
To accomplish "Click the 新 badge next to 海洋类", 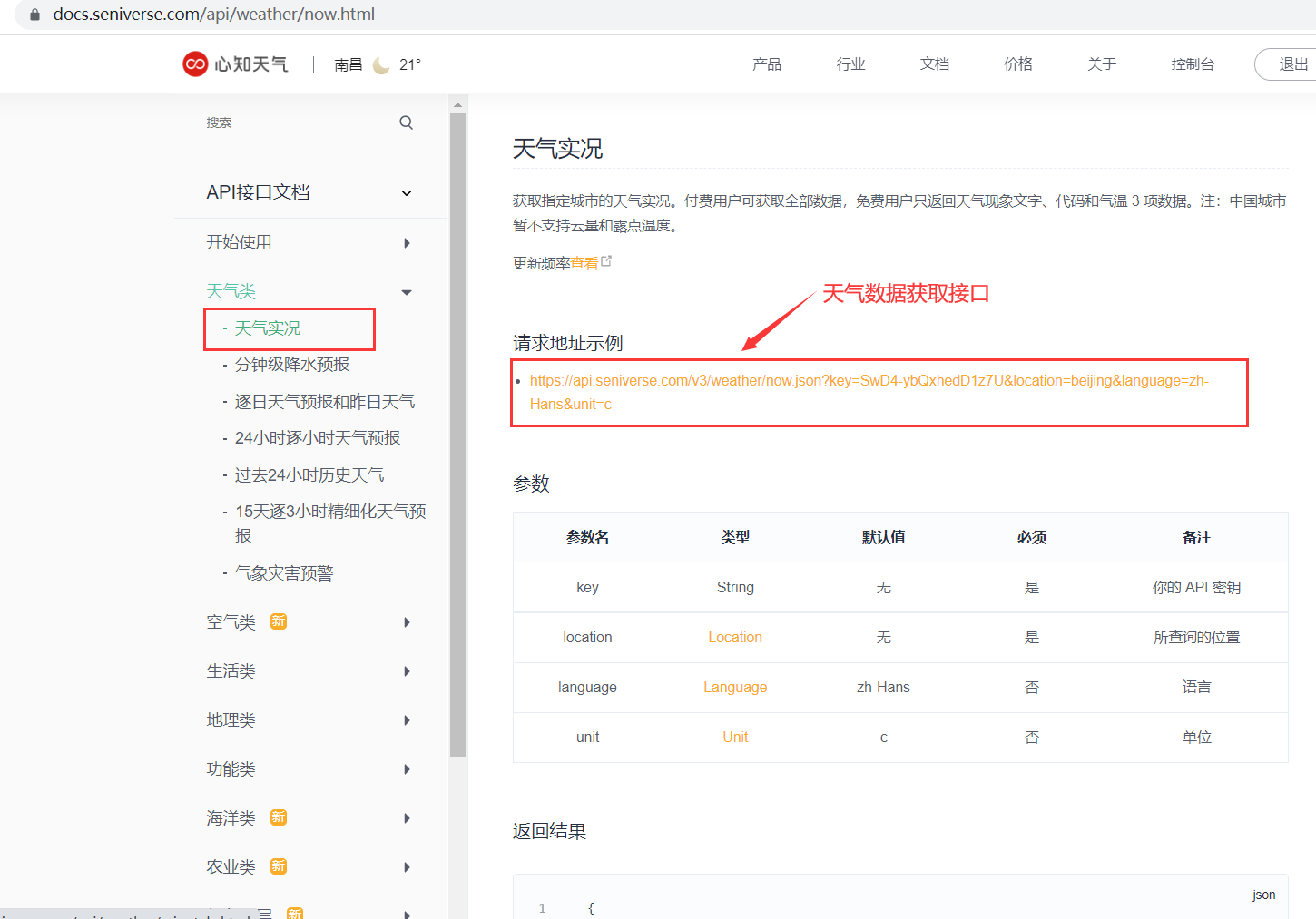I will 279,817.
